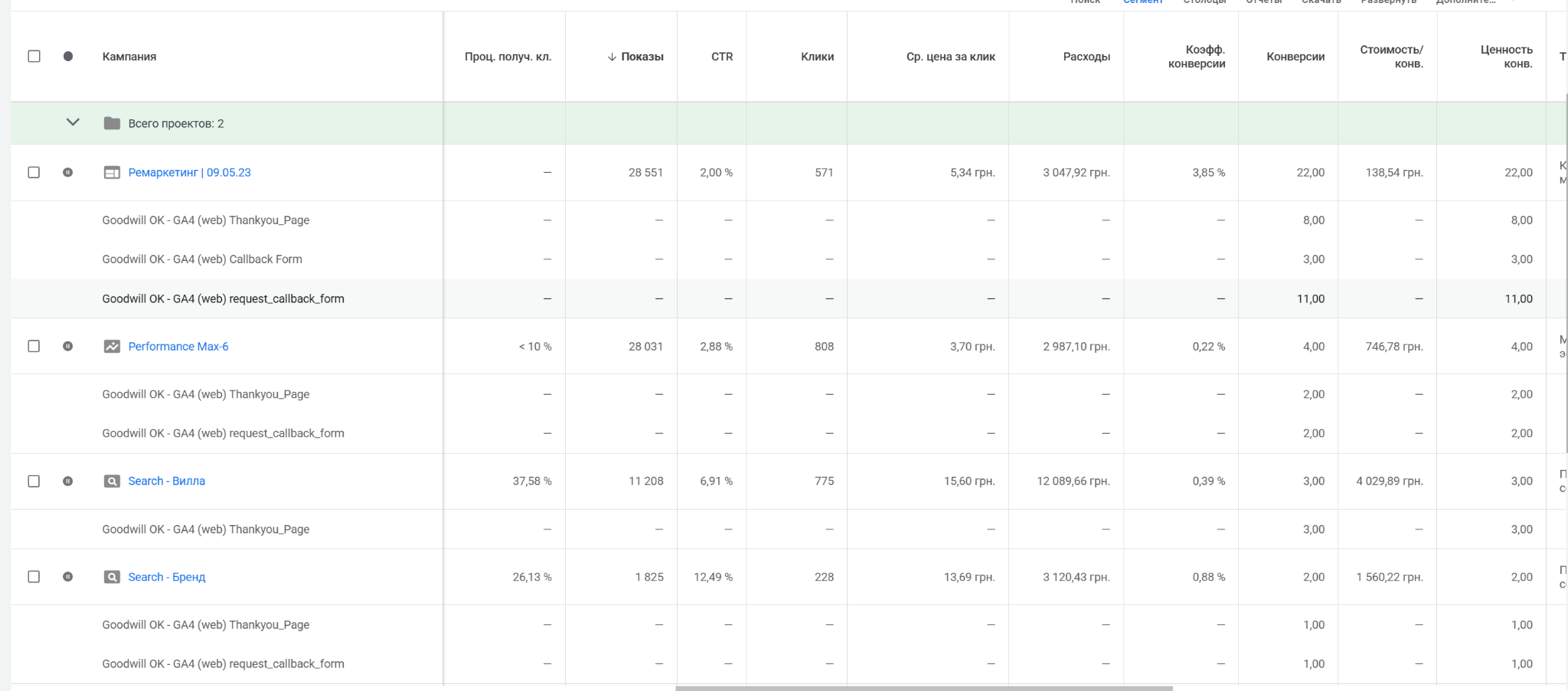This screenshot has width=1568, height=691.
Task: Click the search campaign icon beside Search - Вилла
Action: pos(112,481)
